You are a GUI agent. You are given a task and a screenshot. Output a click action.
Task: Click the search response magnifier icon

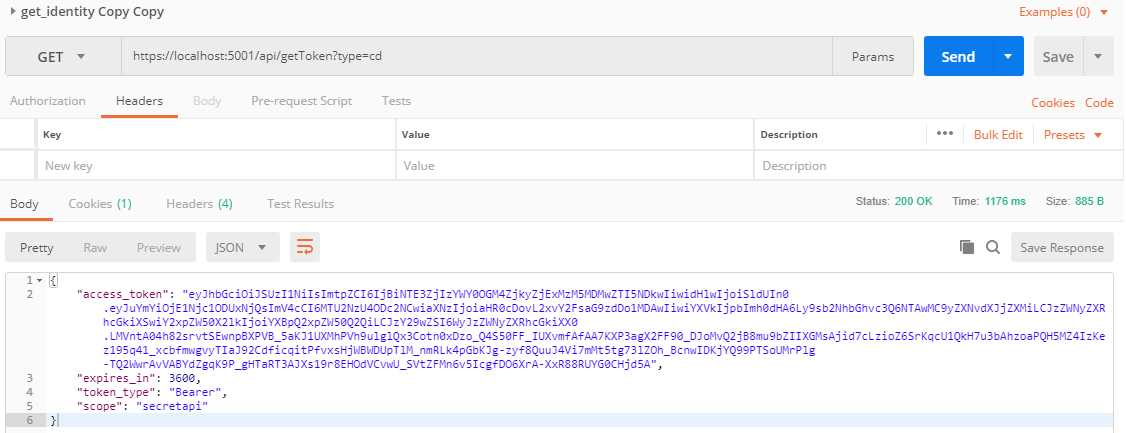(x=993, y=247)
